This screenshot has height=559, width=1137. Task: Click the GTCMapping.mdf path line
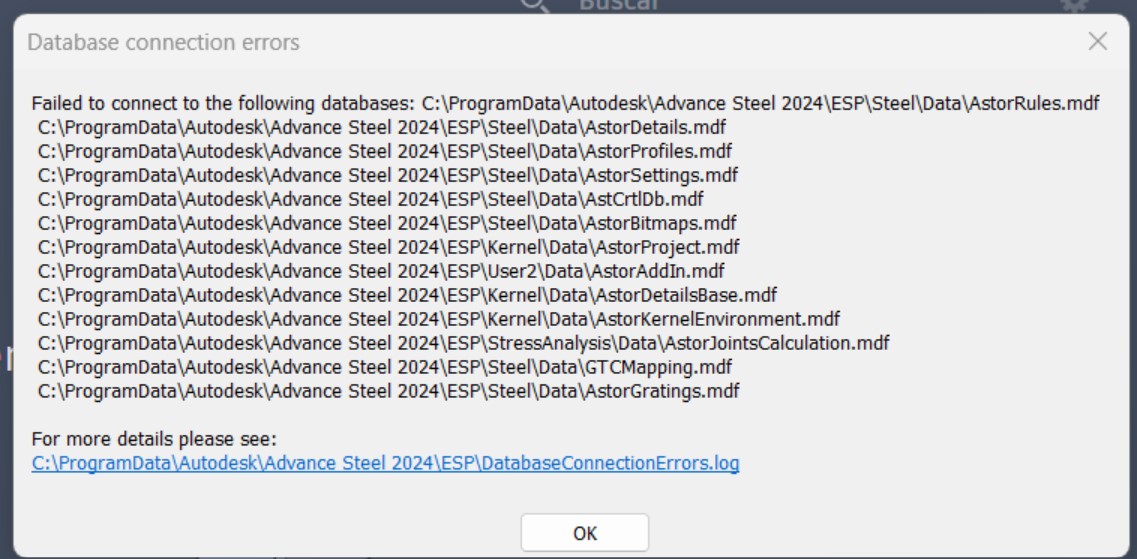pyautogui.click(x=385, y=367)
